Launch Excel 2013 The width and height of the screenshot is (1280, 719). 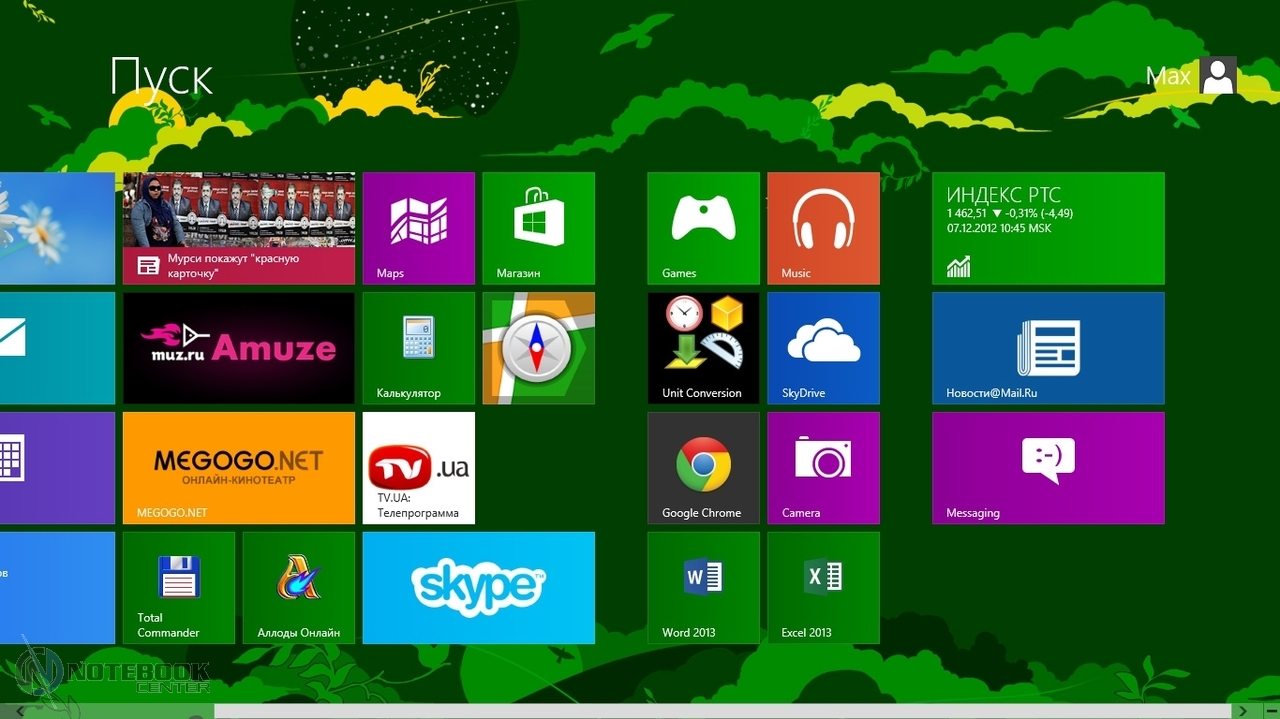pyautogui.click(x=823, y=588)
